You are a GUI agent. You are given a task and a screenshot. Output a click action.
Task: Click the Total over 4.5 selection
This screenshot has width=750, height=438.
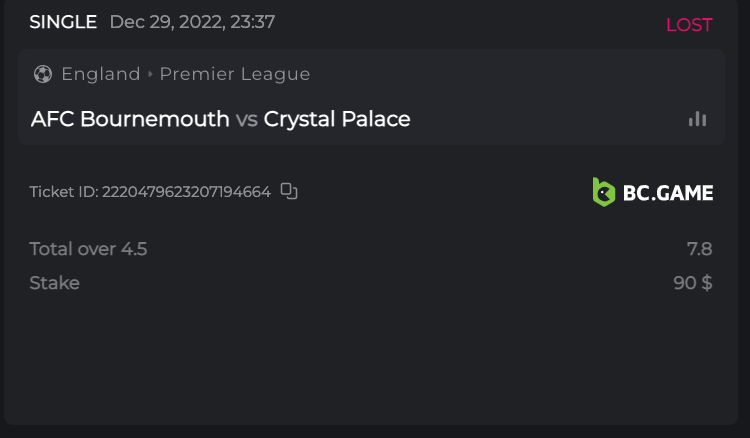click(x=88, y=249)
